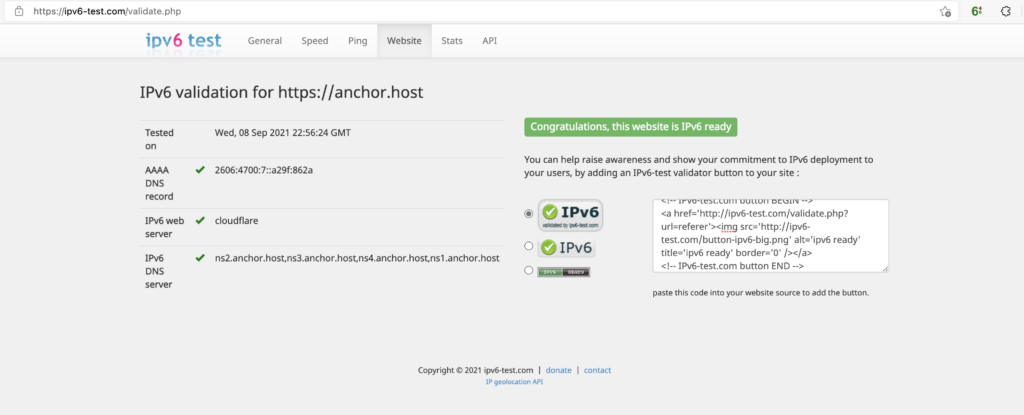Switch to the General tab

pyautogui.click(x=265, y=41)
